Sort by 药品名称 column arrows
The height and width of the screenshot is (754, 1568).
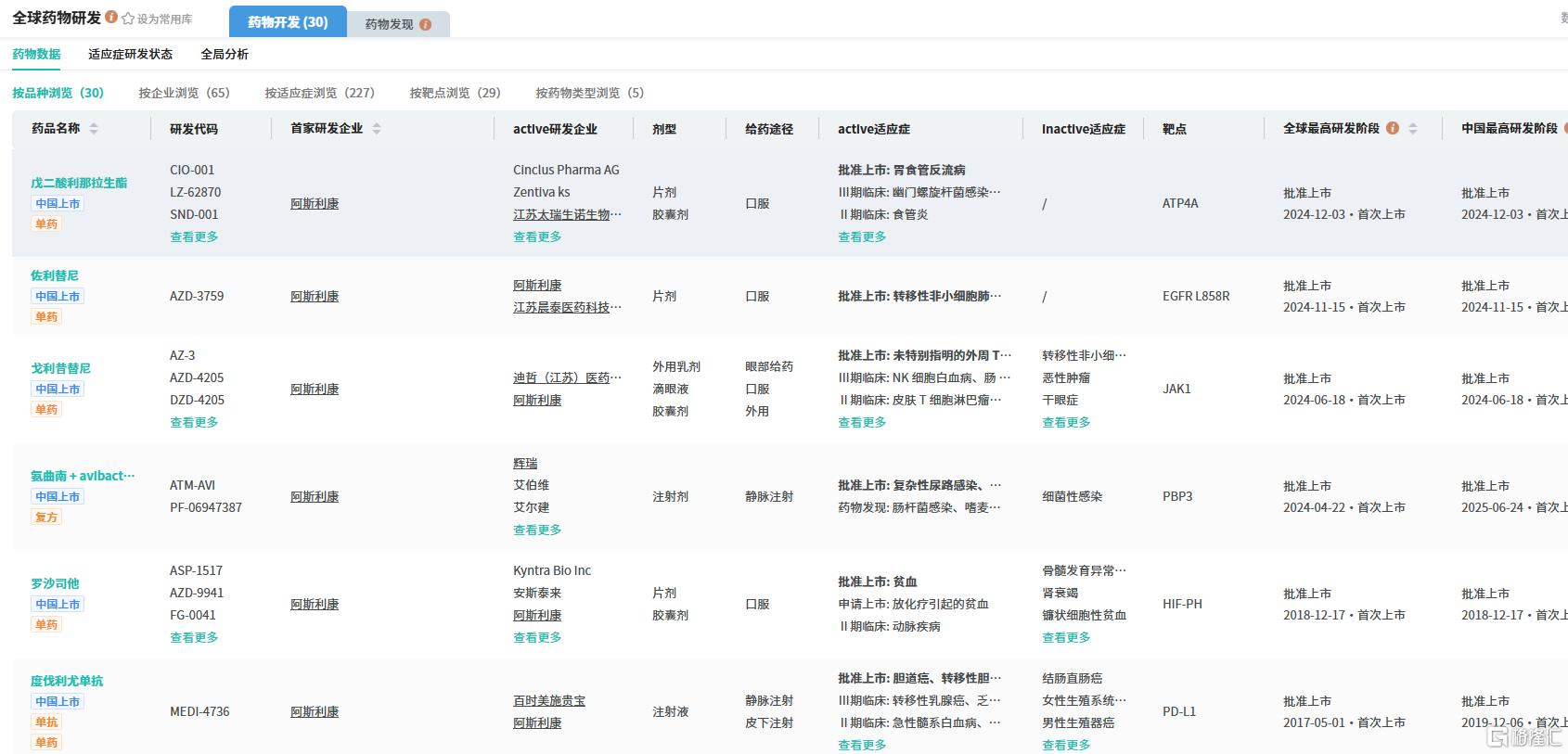click(94, 129)
